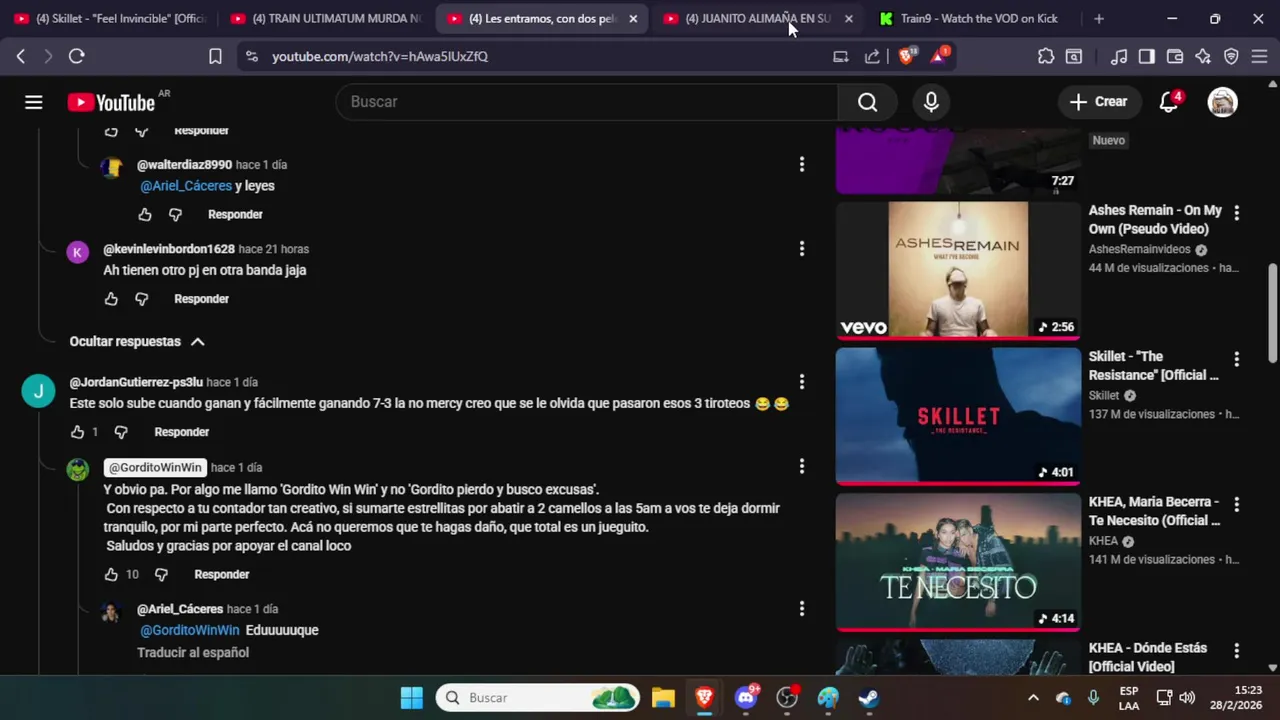This screenshot has height=720, width=1280.
Task: Go back to the previous page
Action: [x=21, y=56]
